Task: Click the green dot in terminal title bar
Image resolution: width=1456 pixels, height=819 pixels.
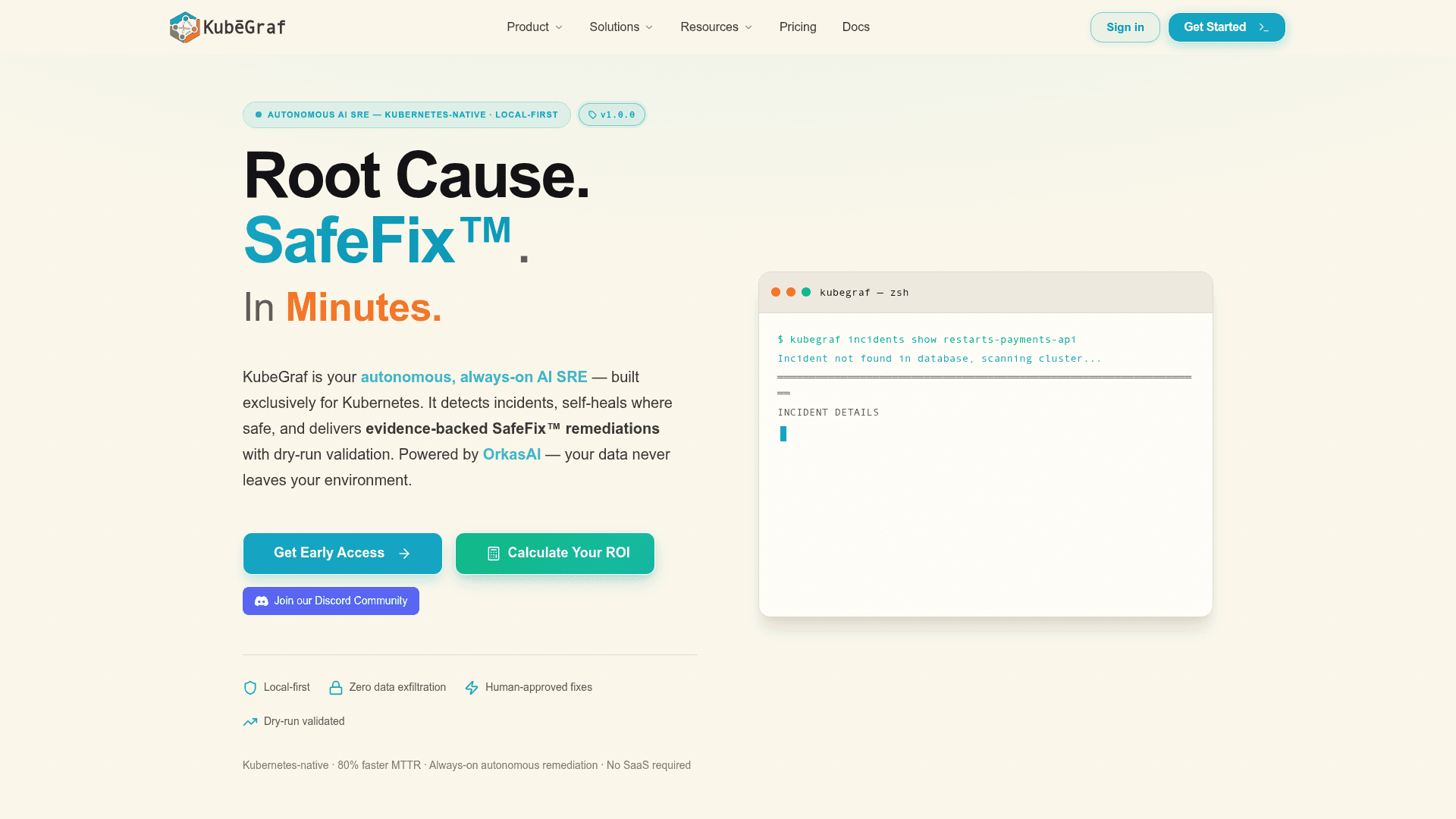Action: point(806,292)
